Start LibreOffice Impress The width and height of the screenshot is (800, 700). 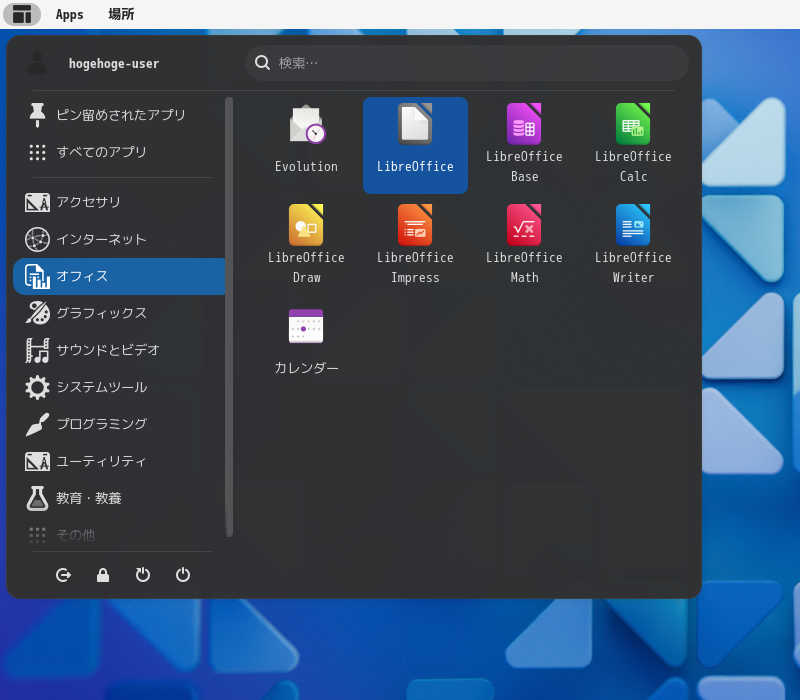click(415, 244)
